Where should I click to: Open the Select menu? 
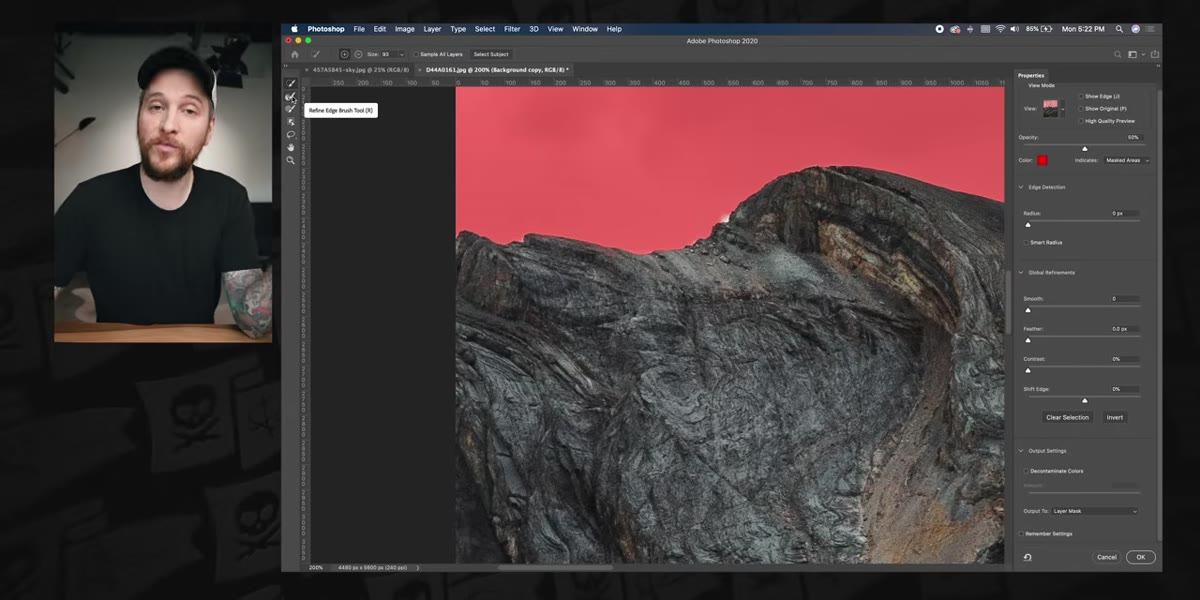pos(485,29)
